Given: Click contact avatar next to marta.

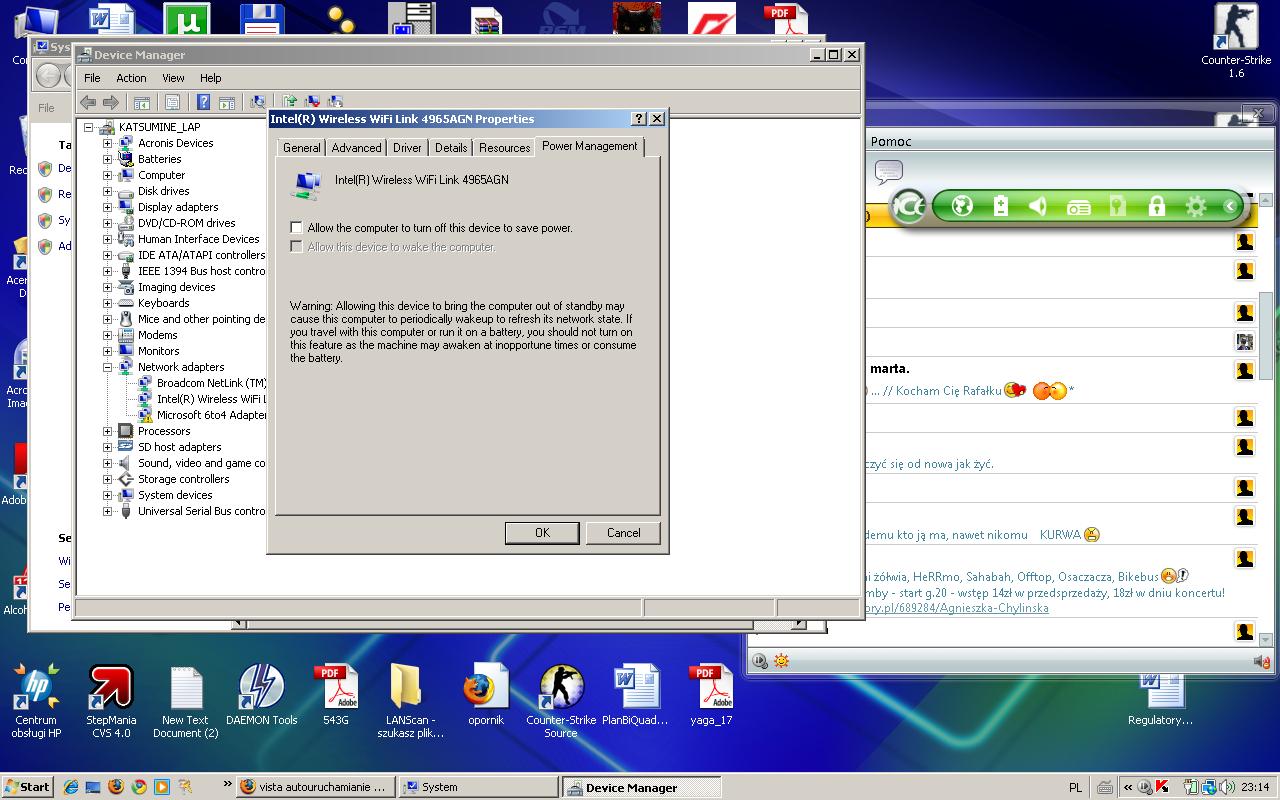Looking at the screenshot, I should coord(1244,370).
